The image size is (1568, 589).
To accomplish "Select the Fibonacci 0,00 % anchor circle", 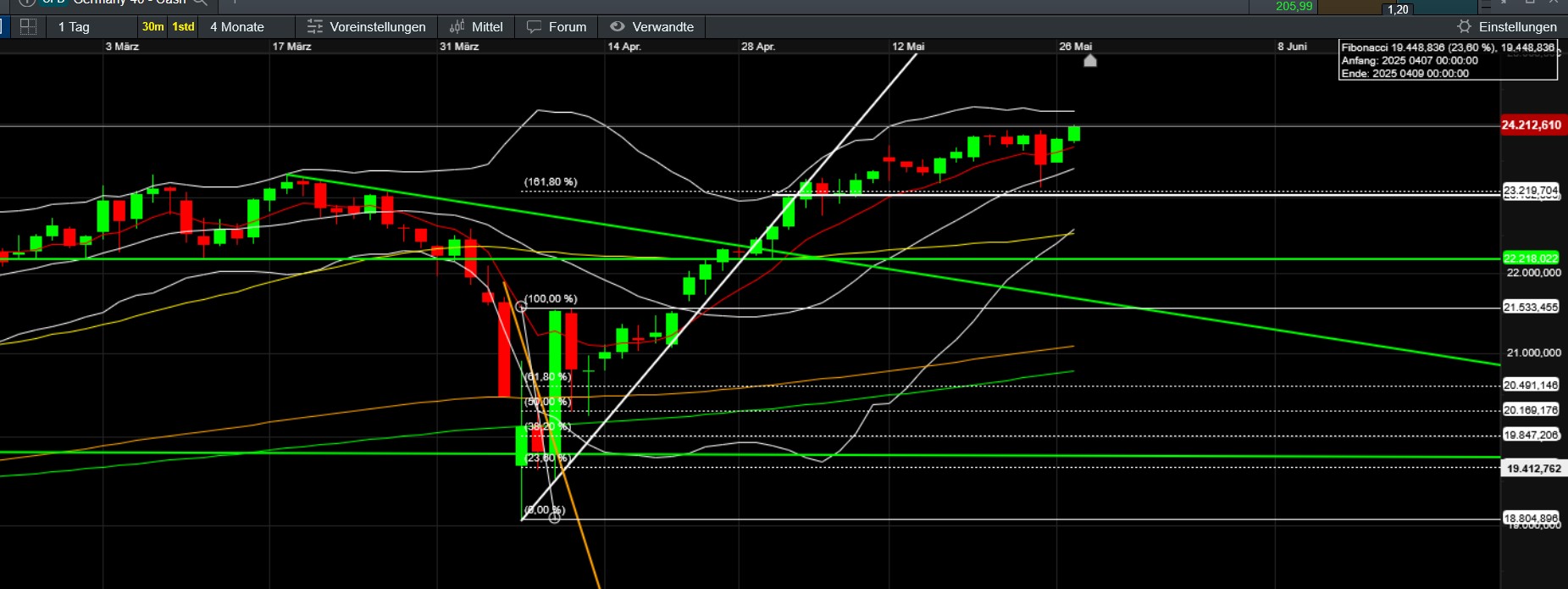I will [555, 517].
